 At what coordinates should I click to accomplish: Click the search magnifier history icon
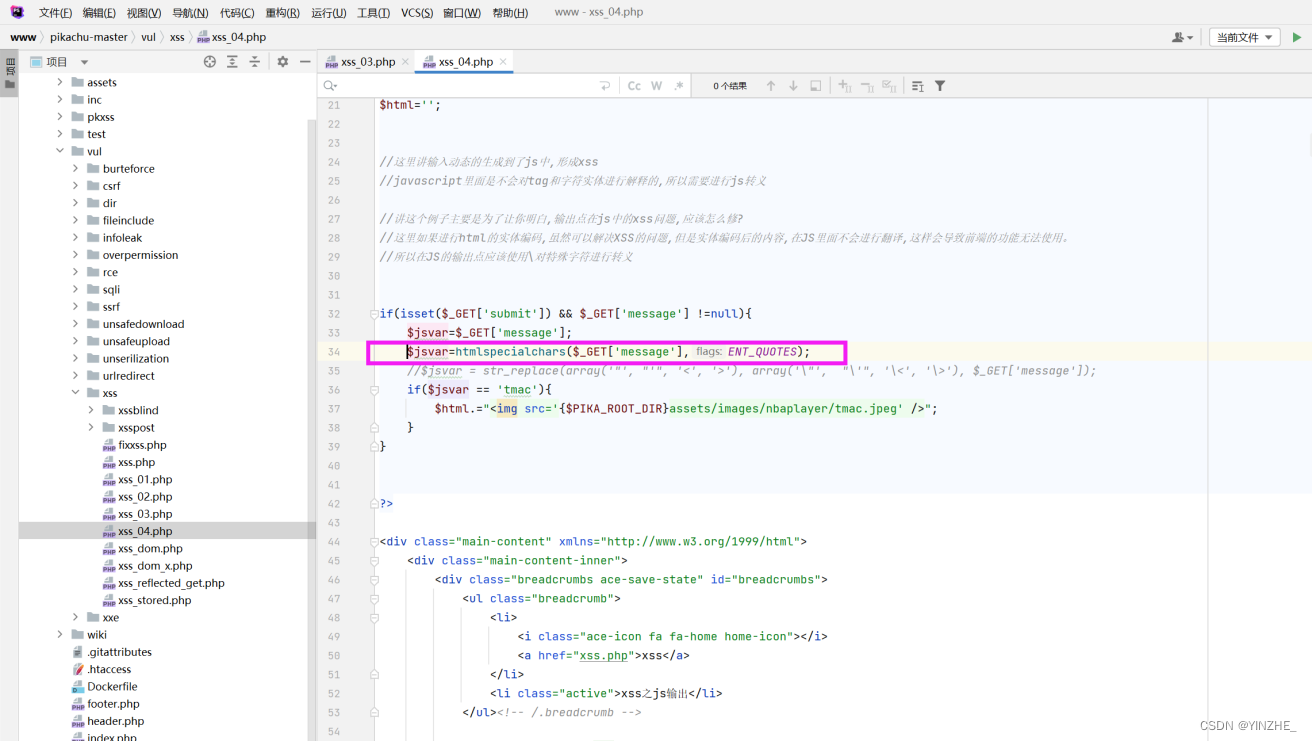[330, 86]
